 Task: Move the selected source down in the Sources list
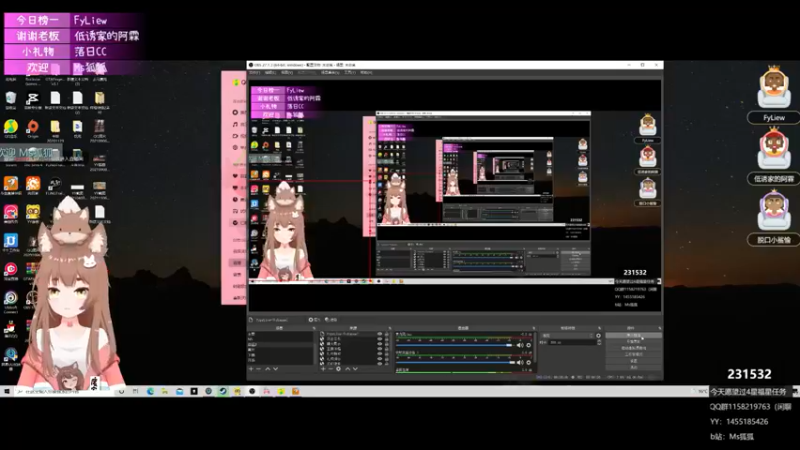tap(355, 368)
